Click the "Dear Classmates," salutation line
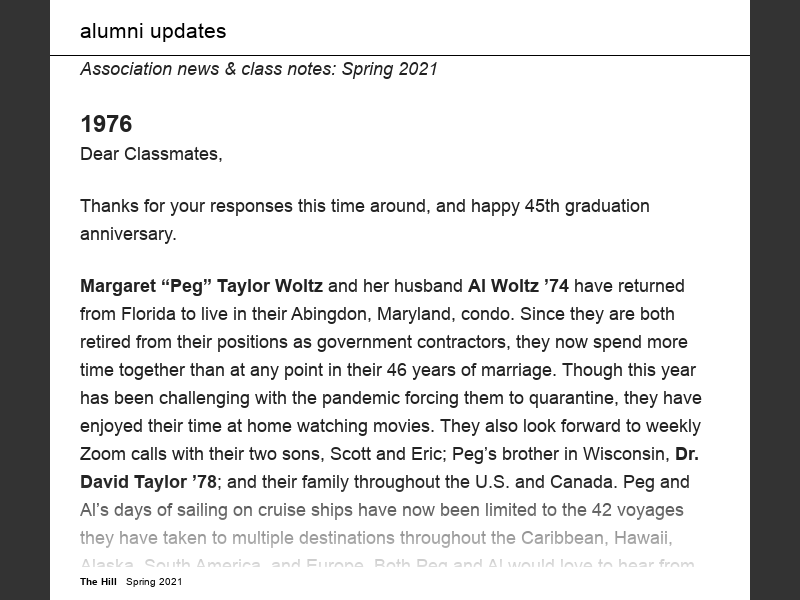Screen dimensions: 800x600 click(151, 154)
